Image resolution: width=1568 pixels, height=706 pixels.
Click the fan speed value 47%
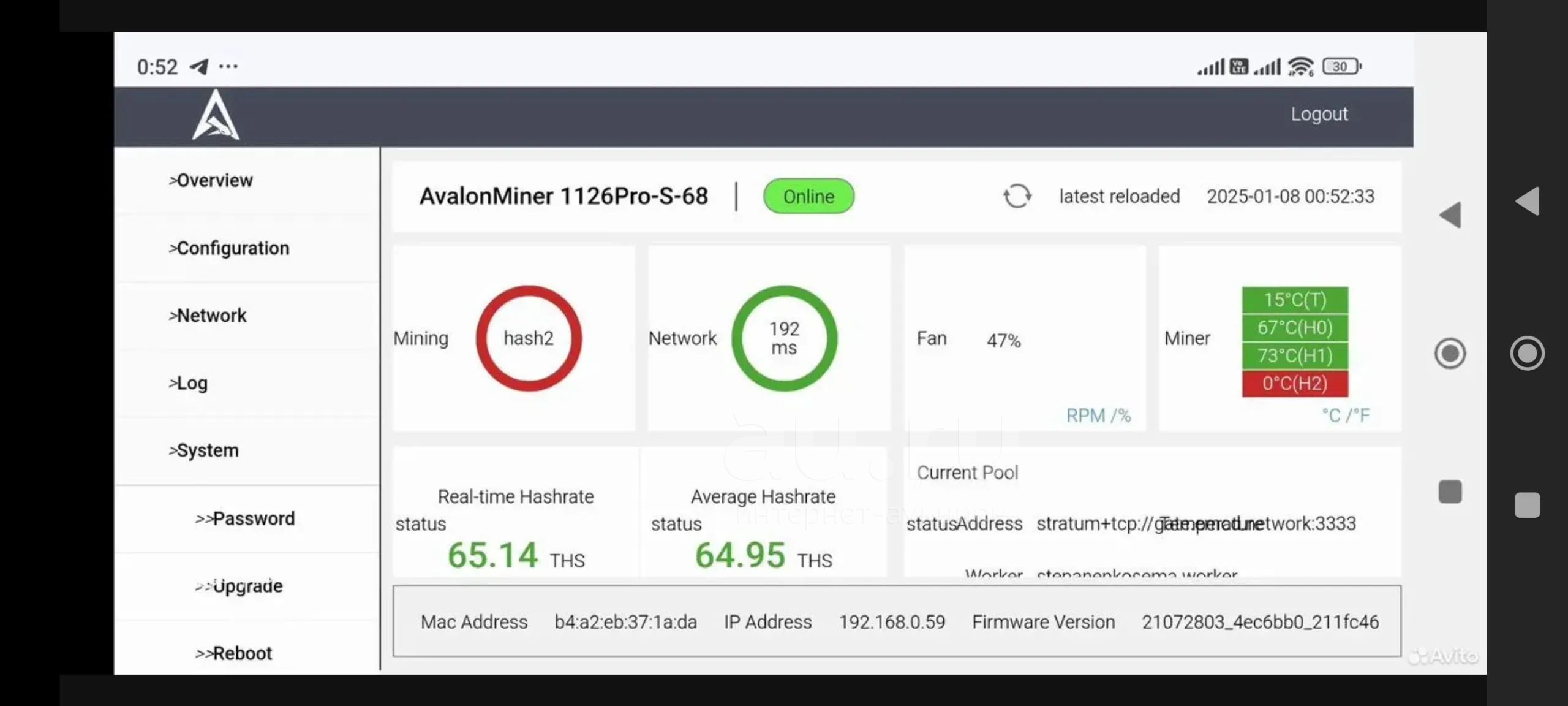[1003, 341]
